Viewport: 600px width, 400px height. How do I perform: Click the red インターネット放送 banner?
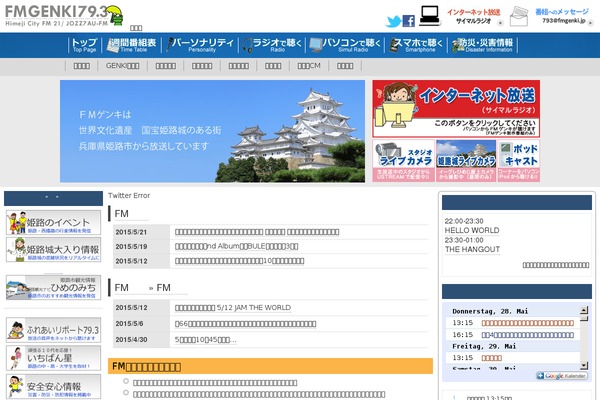[456, 109]
